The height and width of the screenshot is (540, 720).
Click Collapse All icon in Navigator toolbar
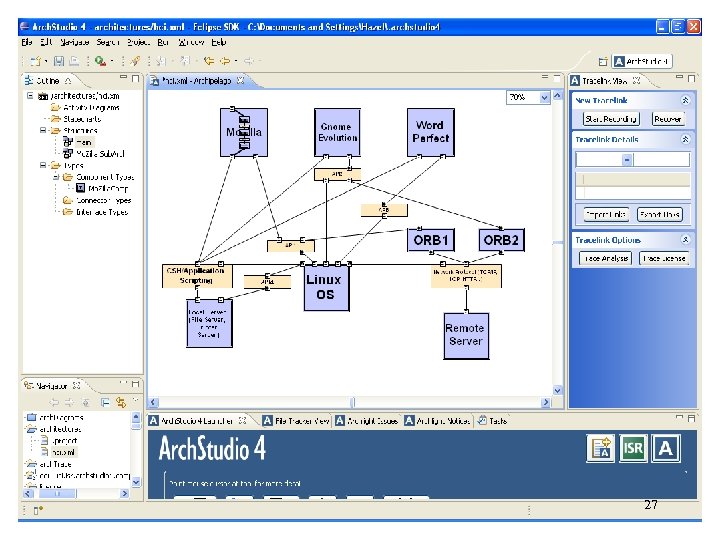[105, 403]
